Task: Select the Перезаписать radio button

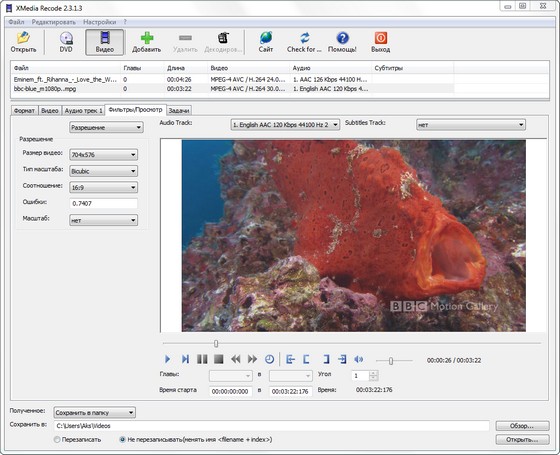Action: coord(57,440)
